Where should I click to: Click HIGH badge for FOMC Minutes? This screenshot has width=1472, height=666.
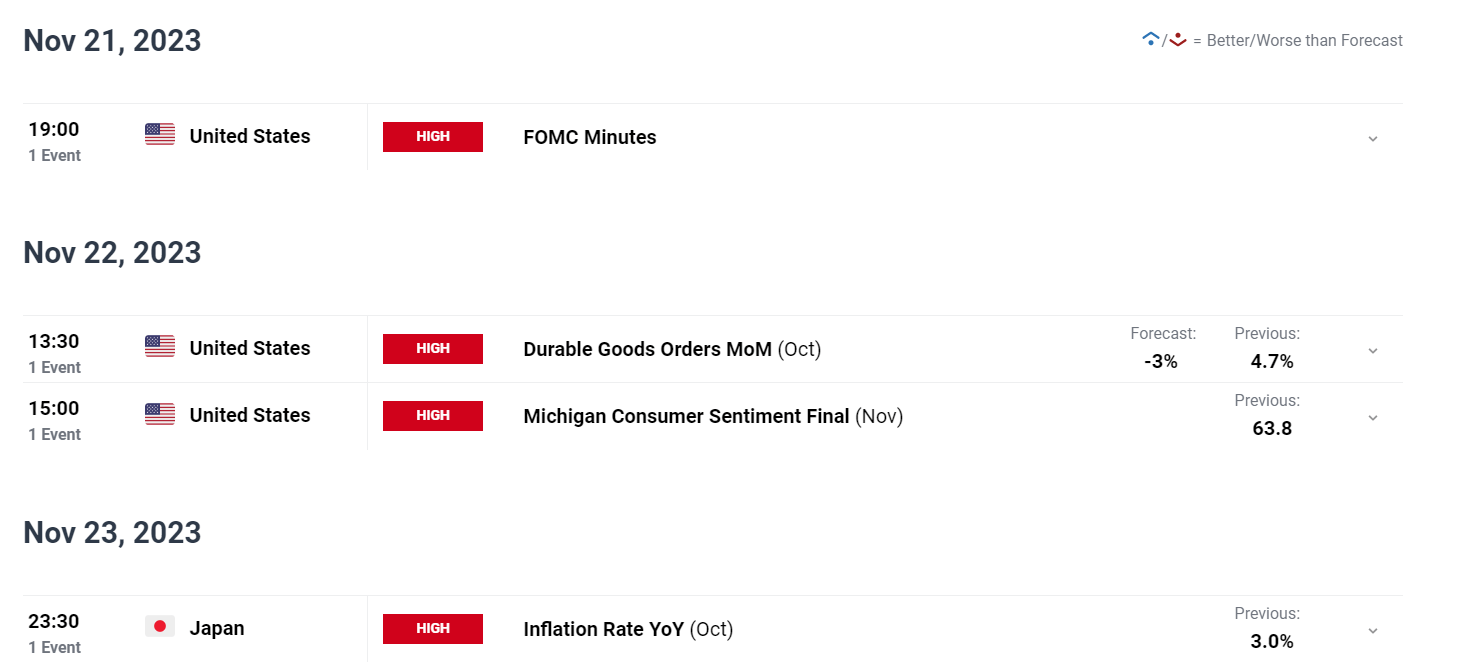pyautogui.click(x=433, y=137)
